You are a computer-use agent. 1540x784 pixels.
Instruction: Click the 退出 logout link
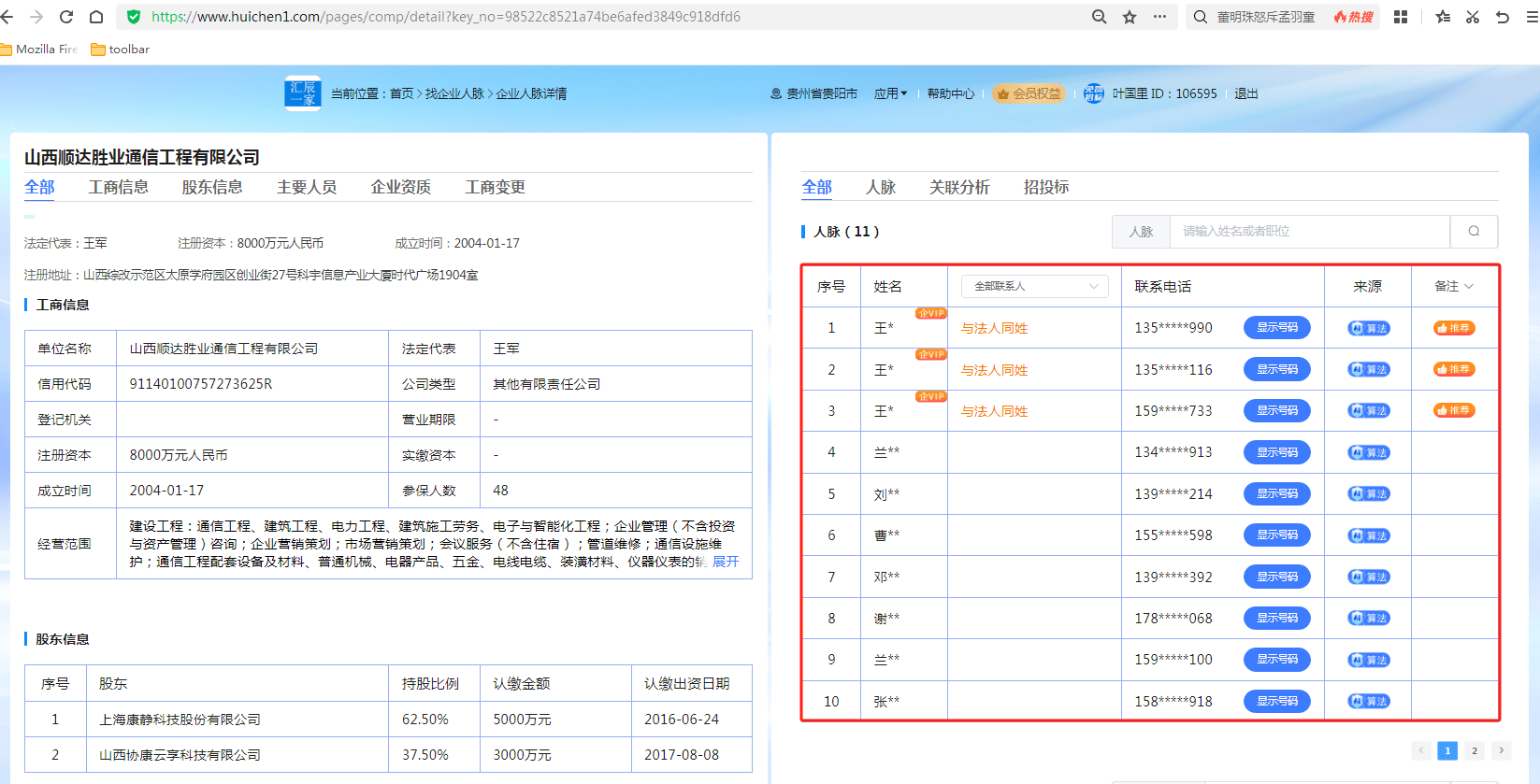coord(1246,93)
